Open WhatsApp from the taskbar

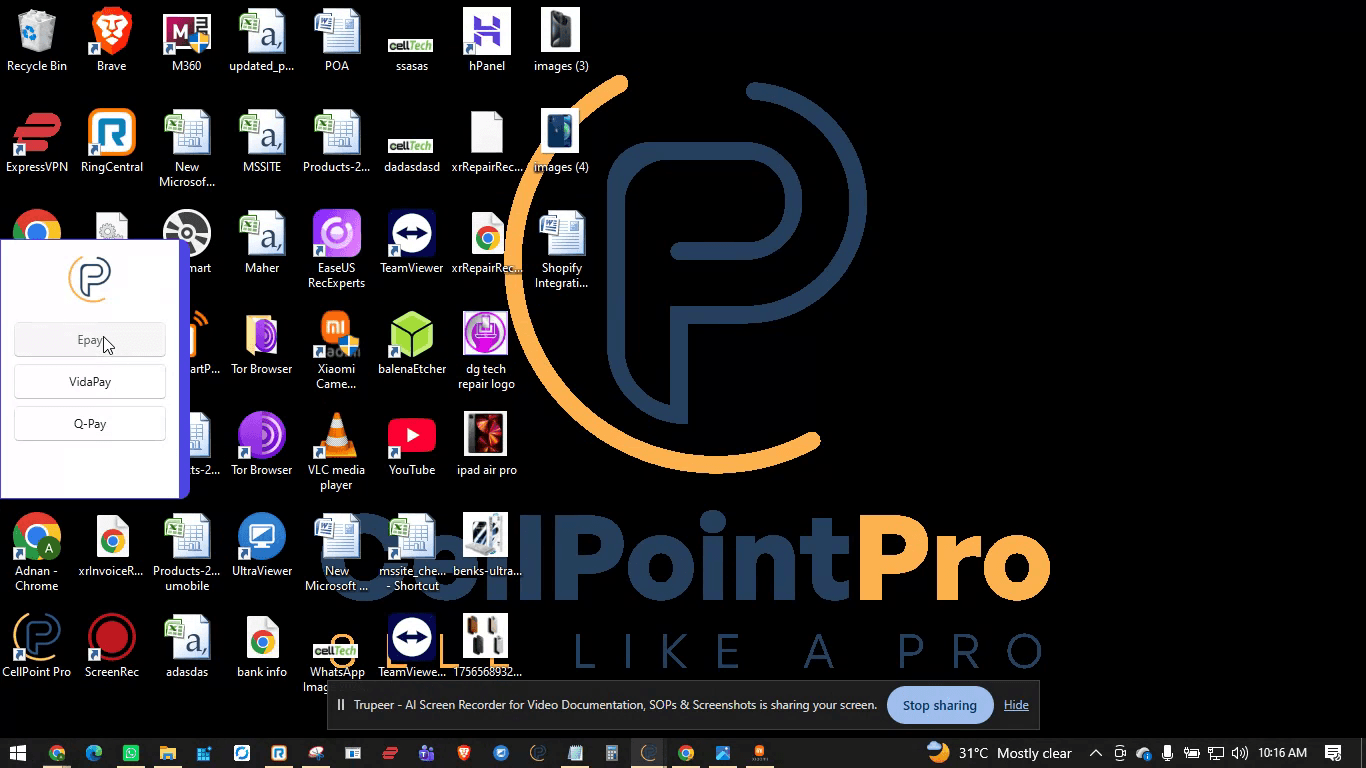coord(131,753)
